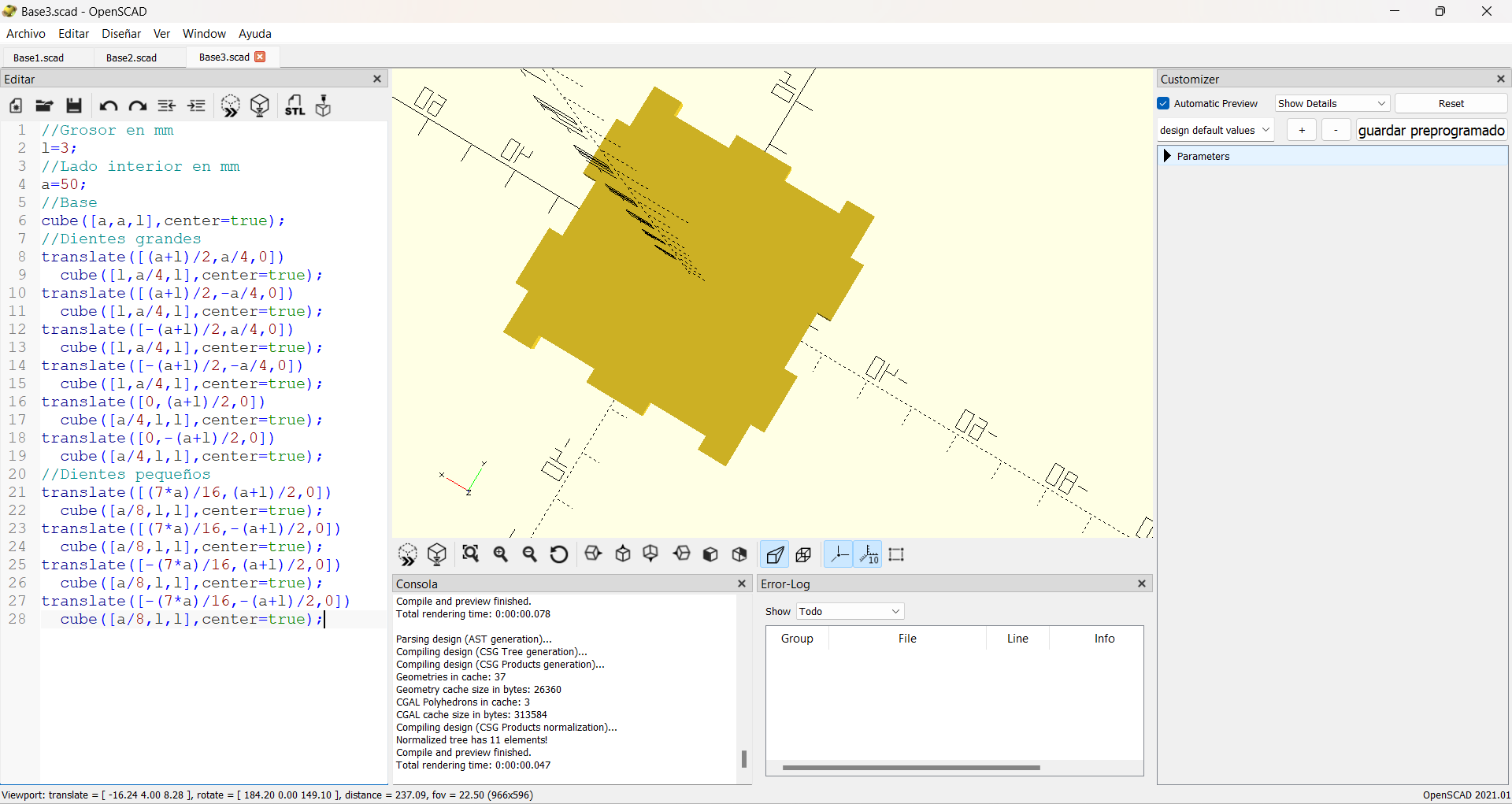Viewport: 1512px width, 804px height.
Task: Expand the Parameters section
Action: [x=1168, y=156]
